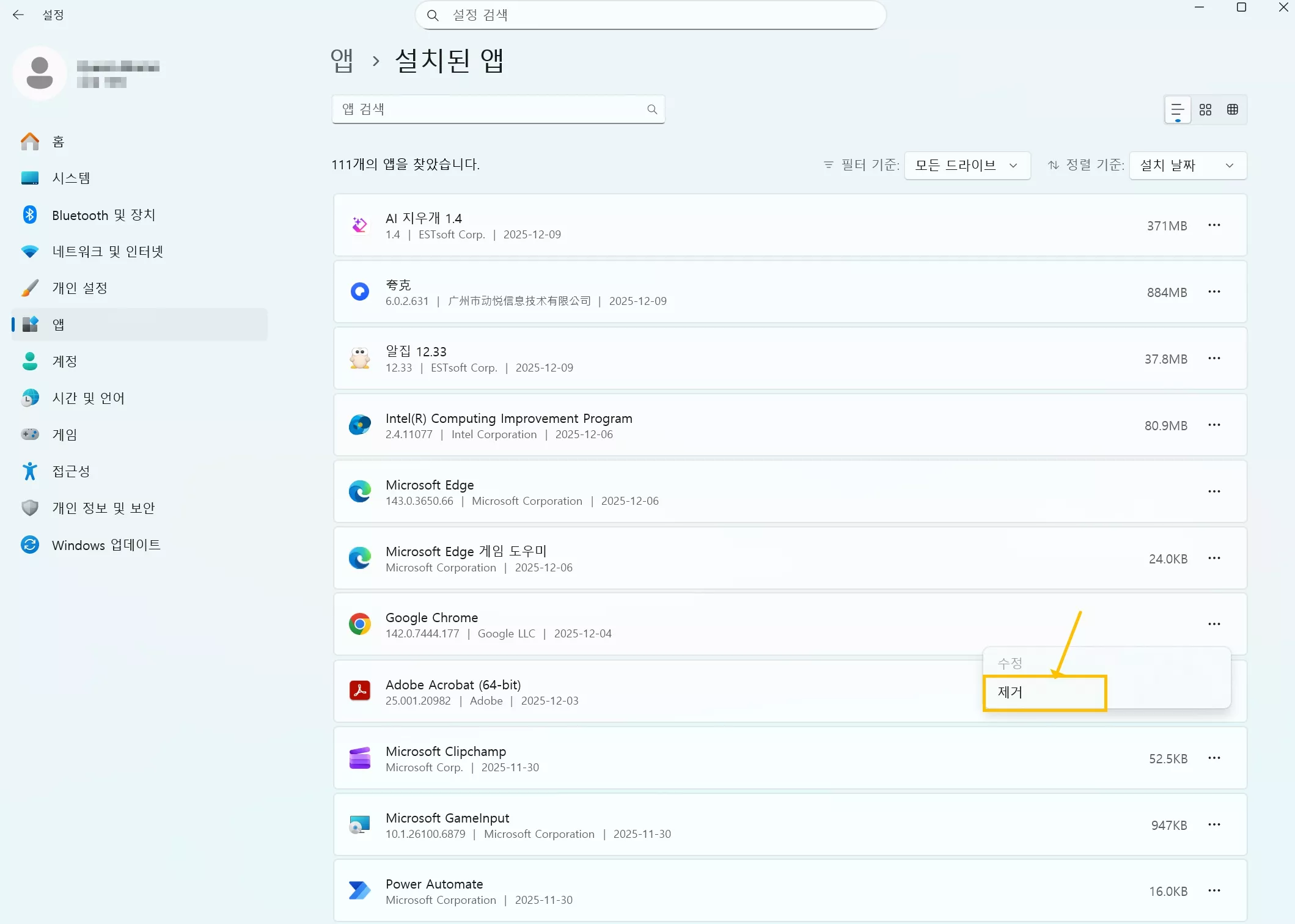Toggle list view layout
1295x924 pixels.
[x=1176, y=109]
